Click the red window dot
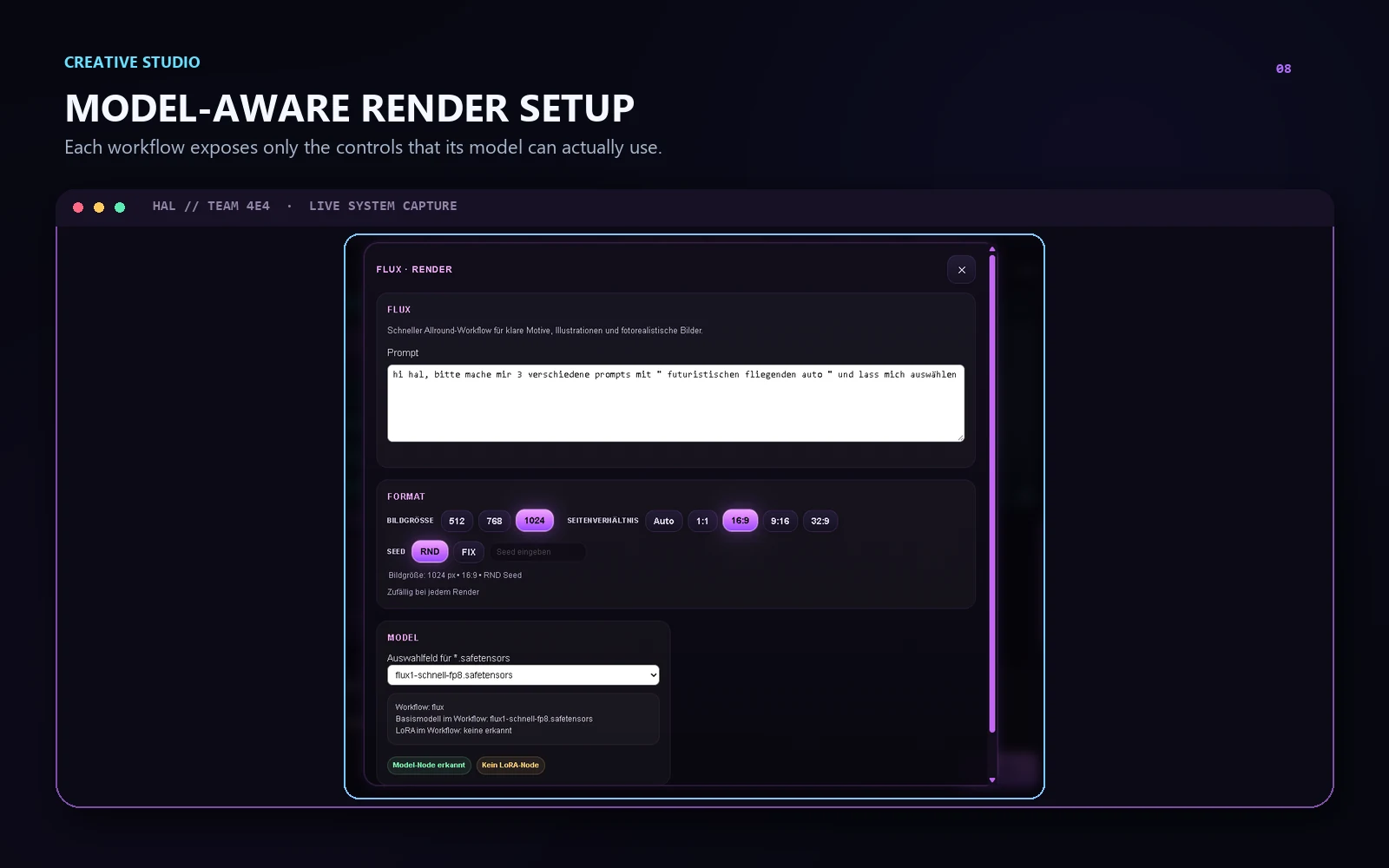This screenshot has height=868, width=1389. coord(78,207)
